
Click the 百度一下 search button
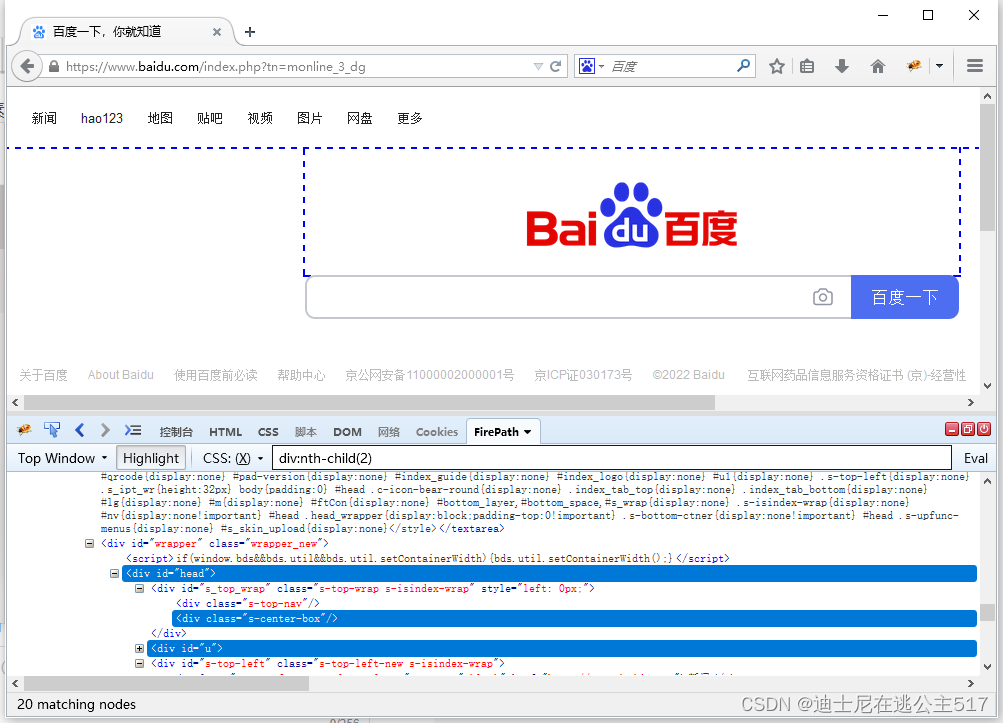pyautogui.click(x=904, y=297)
